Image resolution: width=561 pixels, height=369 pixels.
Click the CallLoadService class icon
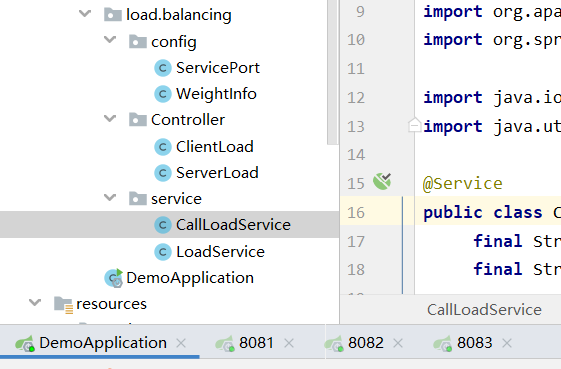[163, 225]
